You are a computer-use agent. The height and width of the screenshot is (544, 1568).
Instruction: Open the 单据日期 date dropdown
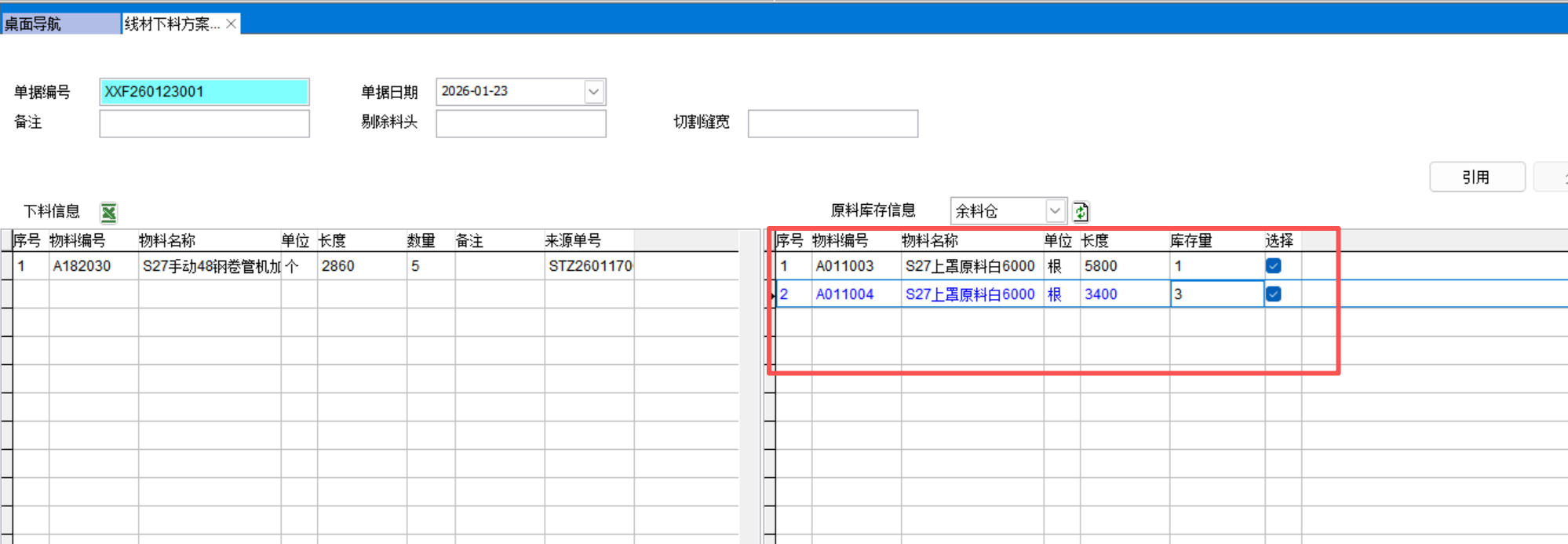pos(593,92)
